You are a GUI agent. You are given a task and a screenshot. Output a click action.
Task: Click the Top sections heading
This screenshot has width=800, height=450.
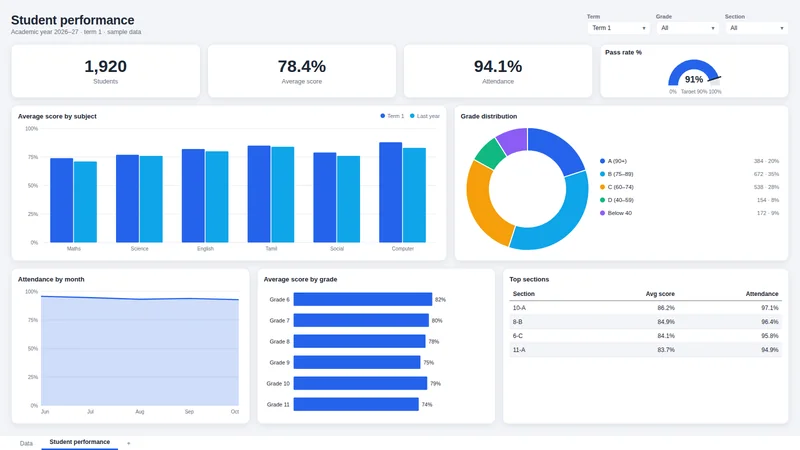coord(529,280)
